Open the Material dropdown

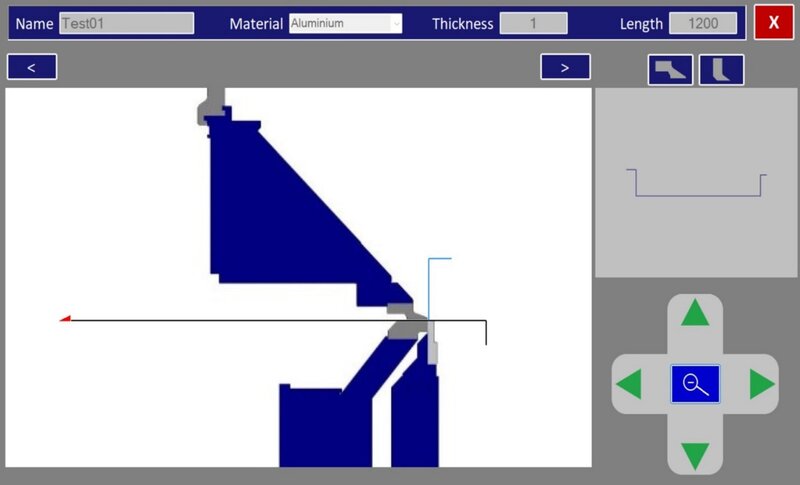345,23
